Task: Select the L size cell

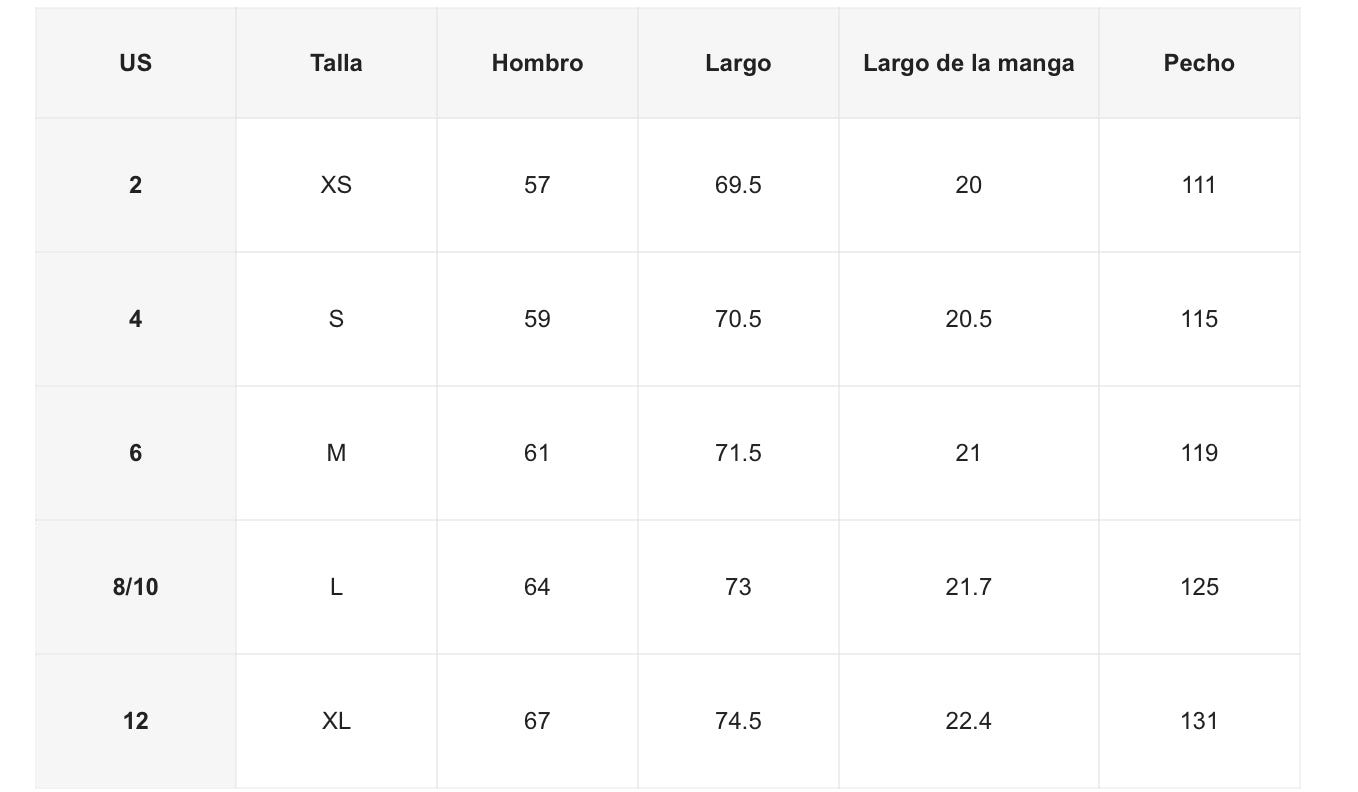Action: point(336,587)
